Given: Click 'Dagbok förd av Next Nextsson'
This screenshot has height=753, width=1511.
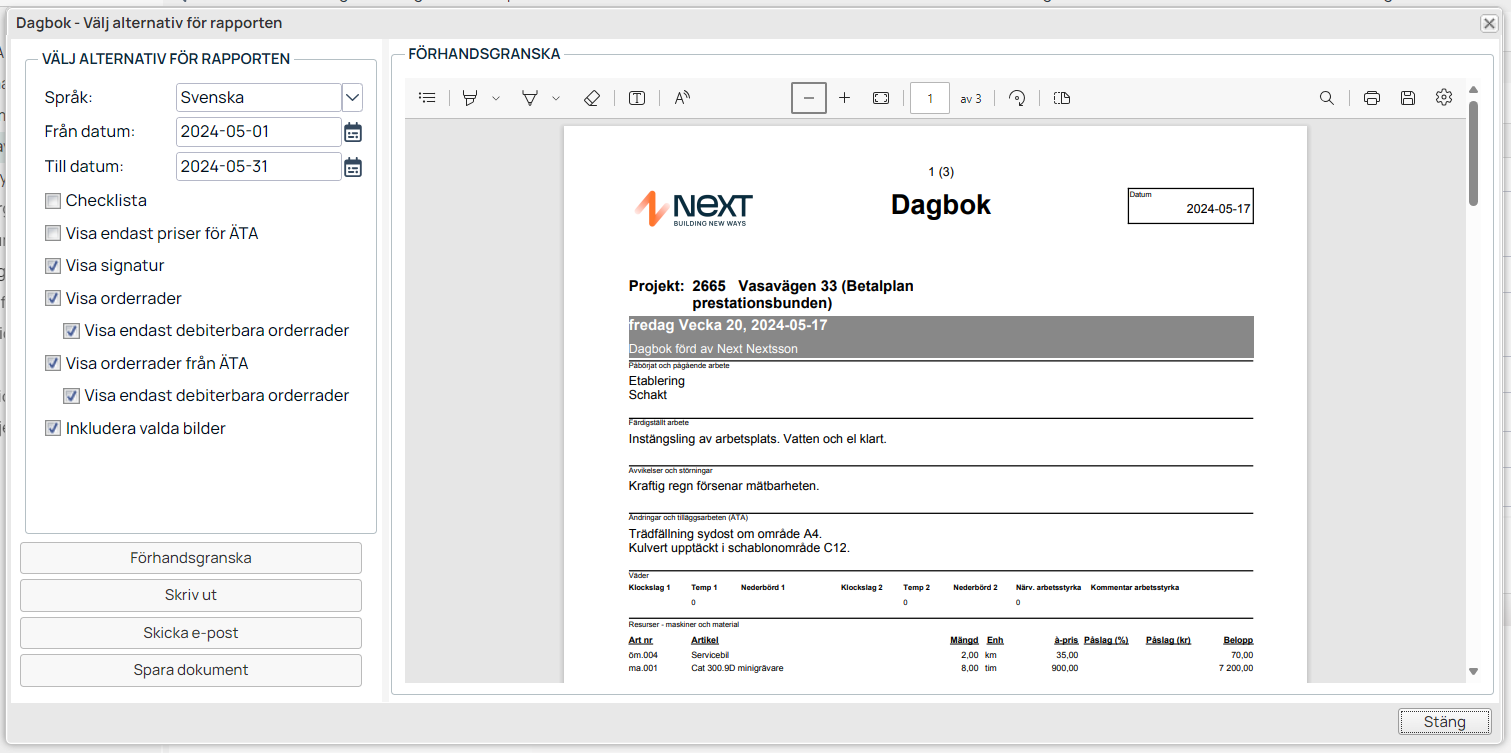Looking at the screenshot, I should pos(713,349).
